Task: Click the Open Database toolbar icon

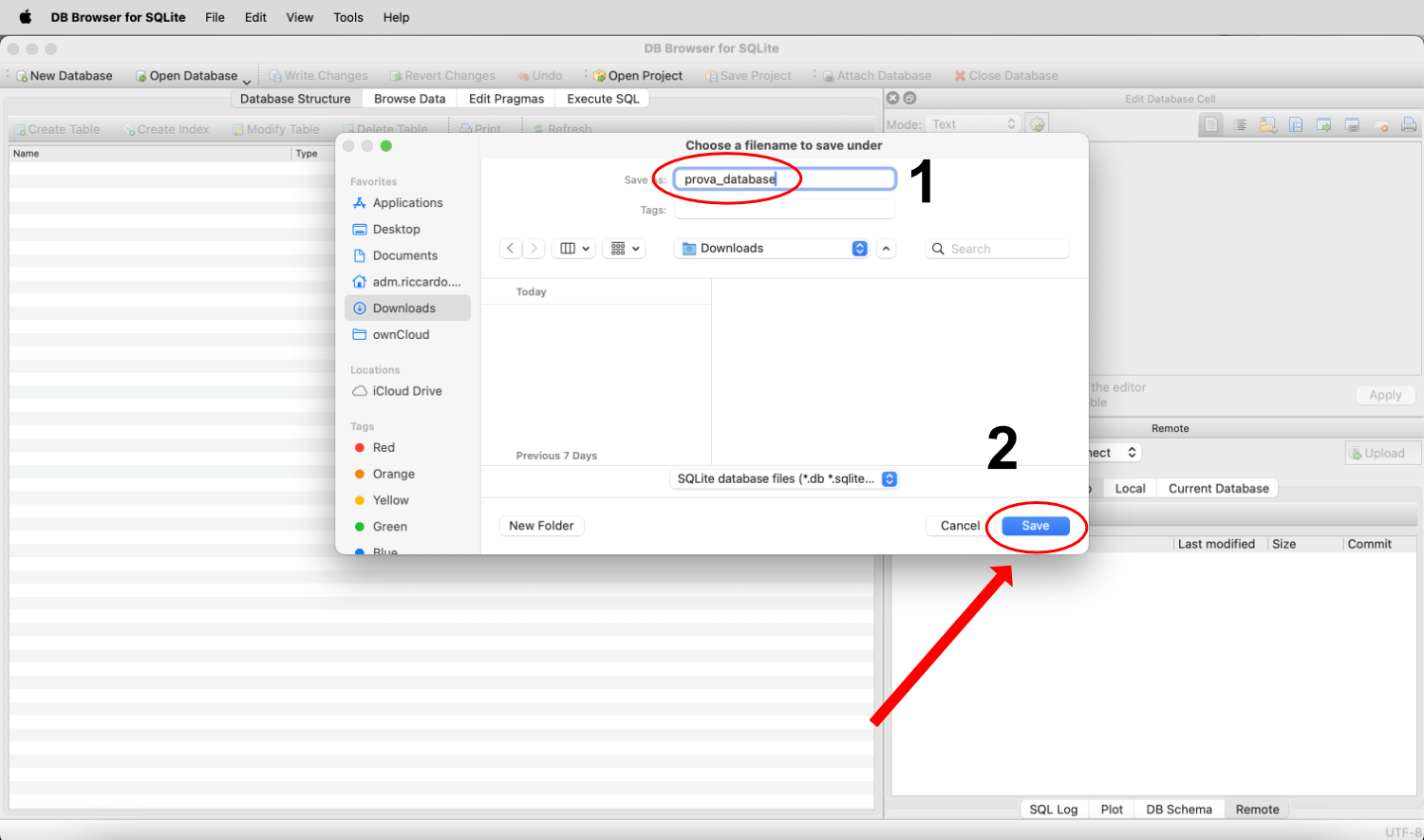Action: [x=141, y=76]
